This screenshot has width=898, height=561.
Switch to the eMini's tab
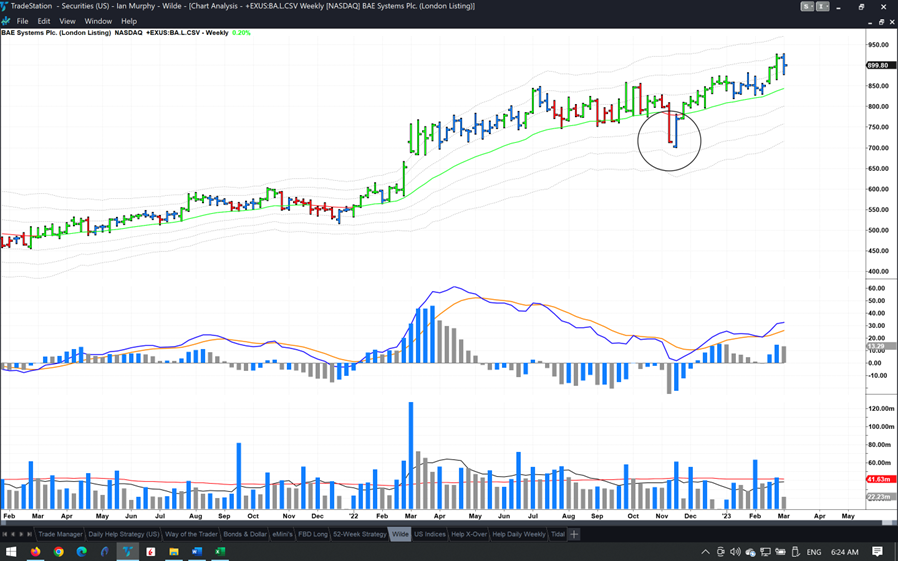coord(282,534)
